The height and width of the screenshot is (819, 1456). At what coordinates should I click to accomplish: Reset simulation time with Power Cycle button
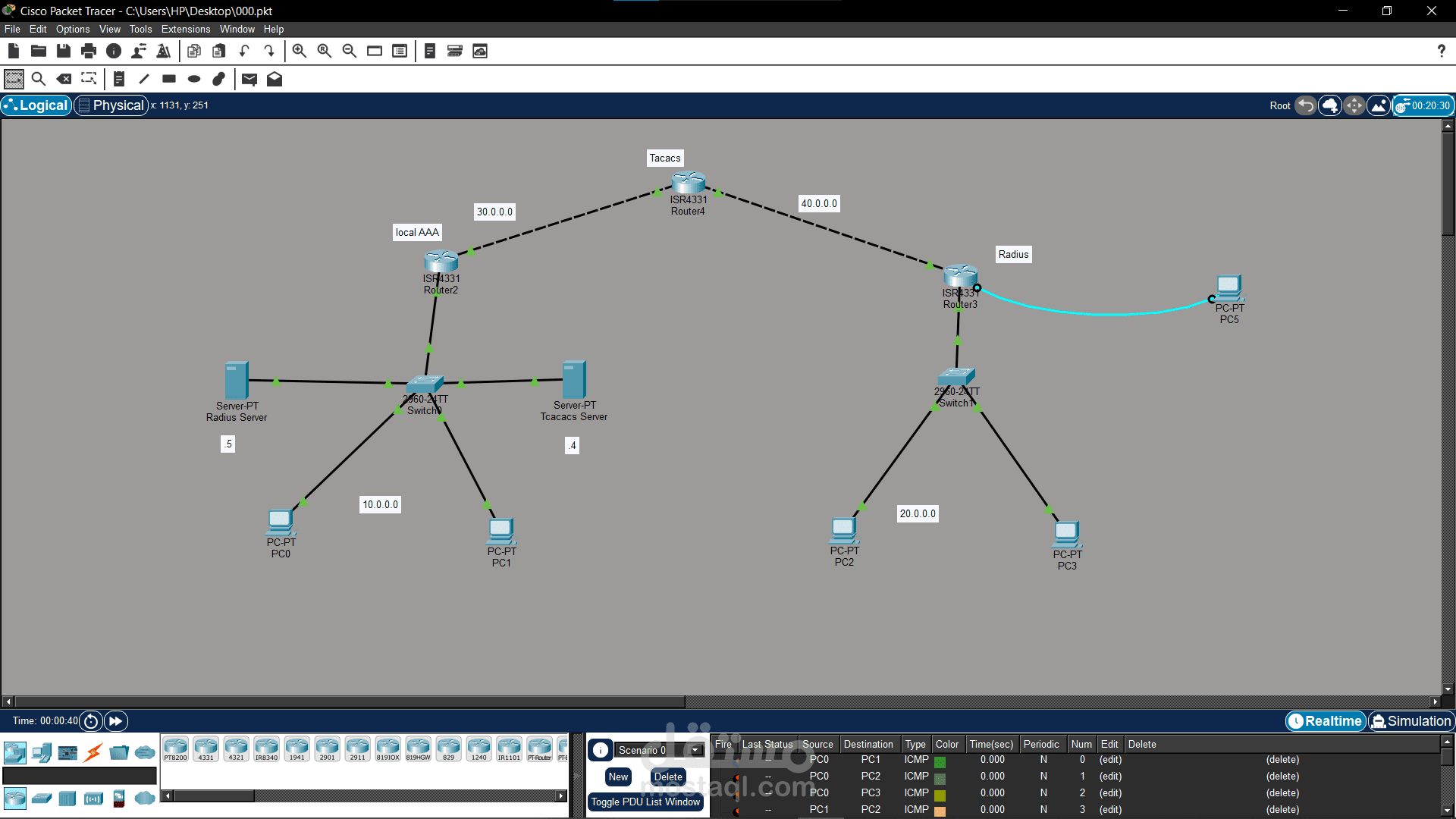tap(91, 721)
